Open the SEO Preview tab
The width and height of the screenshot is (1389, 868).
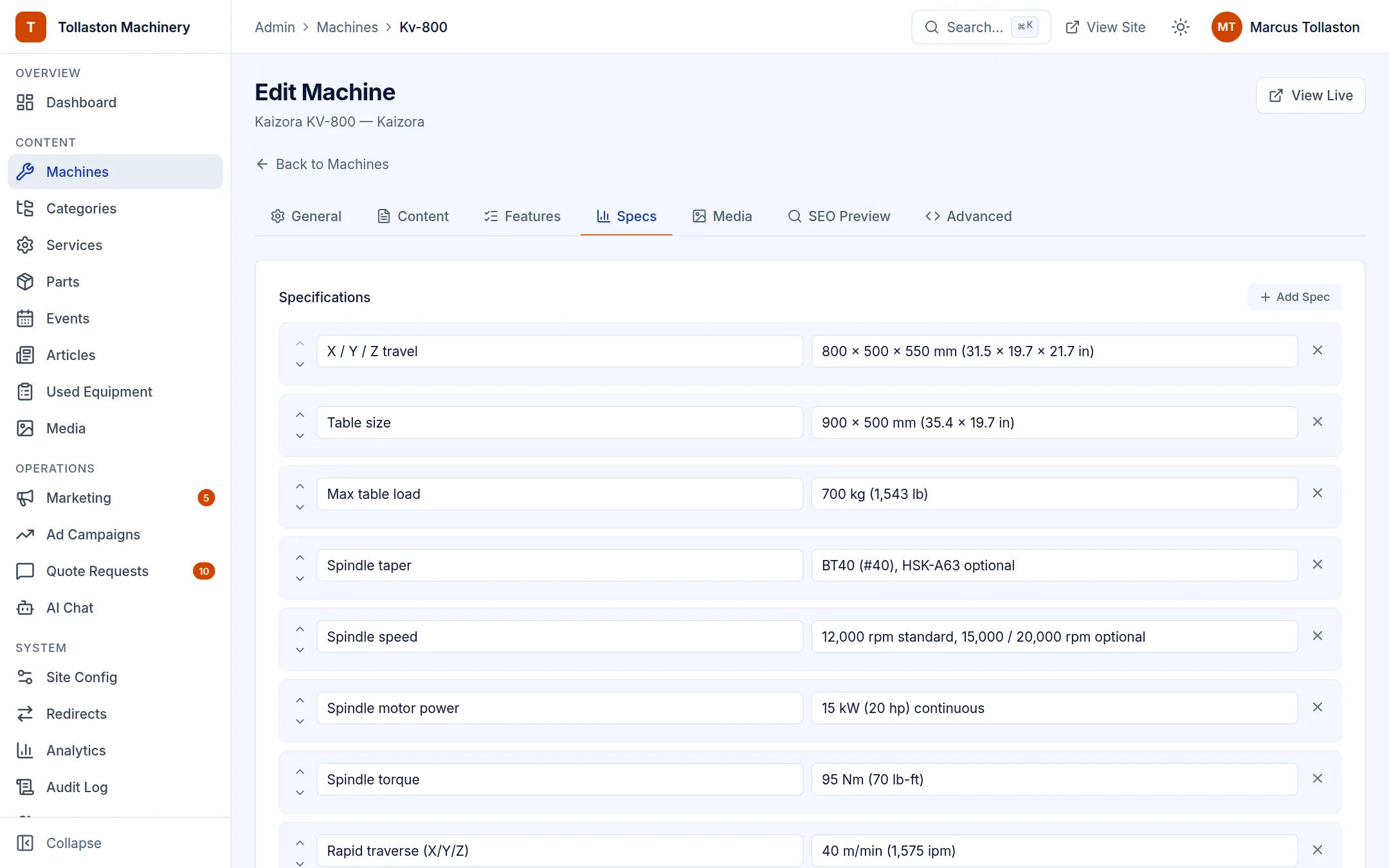tap(839, 216)
